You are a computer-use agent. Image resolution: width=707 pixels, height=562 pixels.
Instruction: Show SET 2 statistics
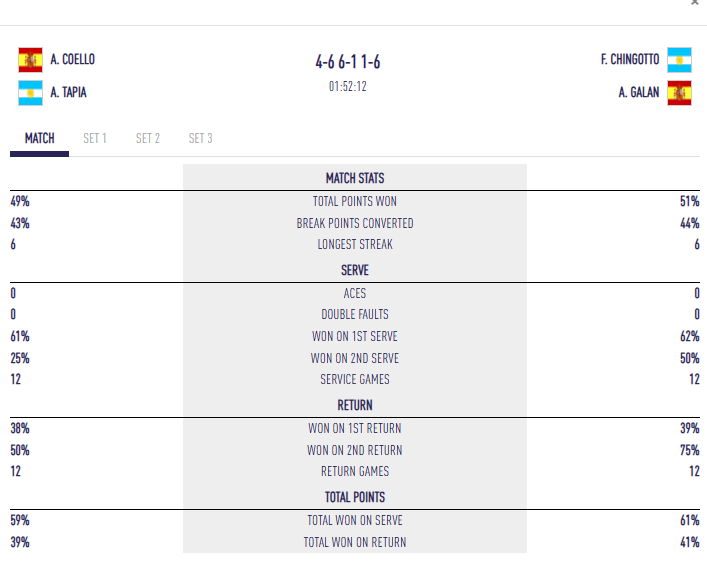click(x=148, y=138)
